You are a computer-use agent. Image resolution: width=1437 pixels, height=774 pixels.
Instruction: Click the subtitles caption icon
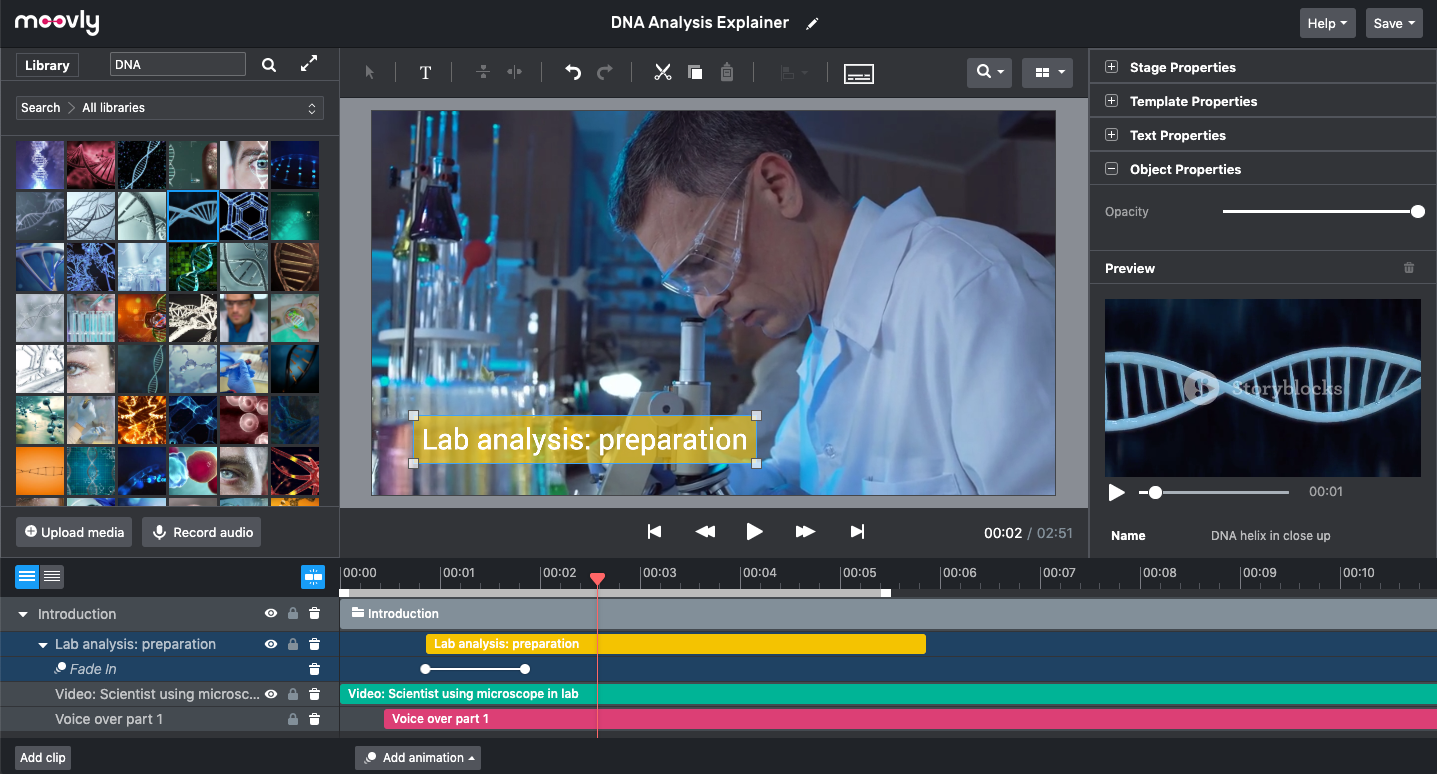859,73
